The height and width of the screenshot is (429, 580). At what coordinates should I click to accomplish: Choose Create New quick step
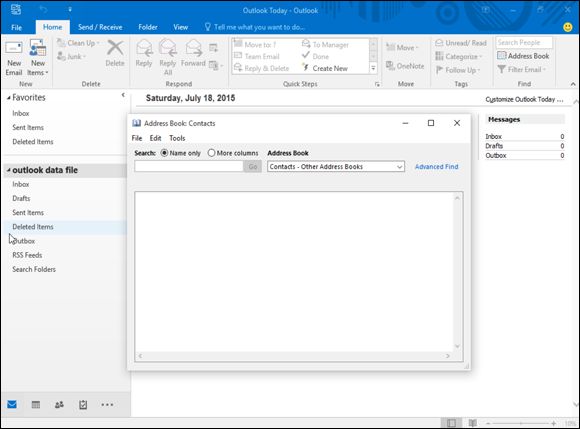point(325,68)
